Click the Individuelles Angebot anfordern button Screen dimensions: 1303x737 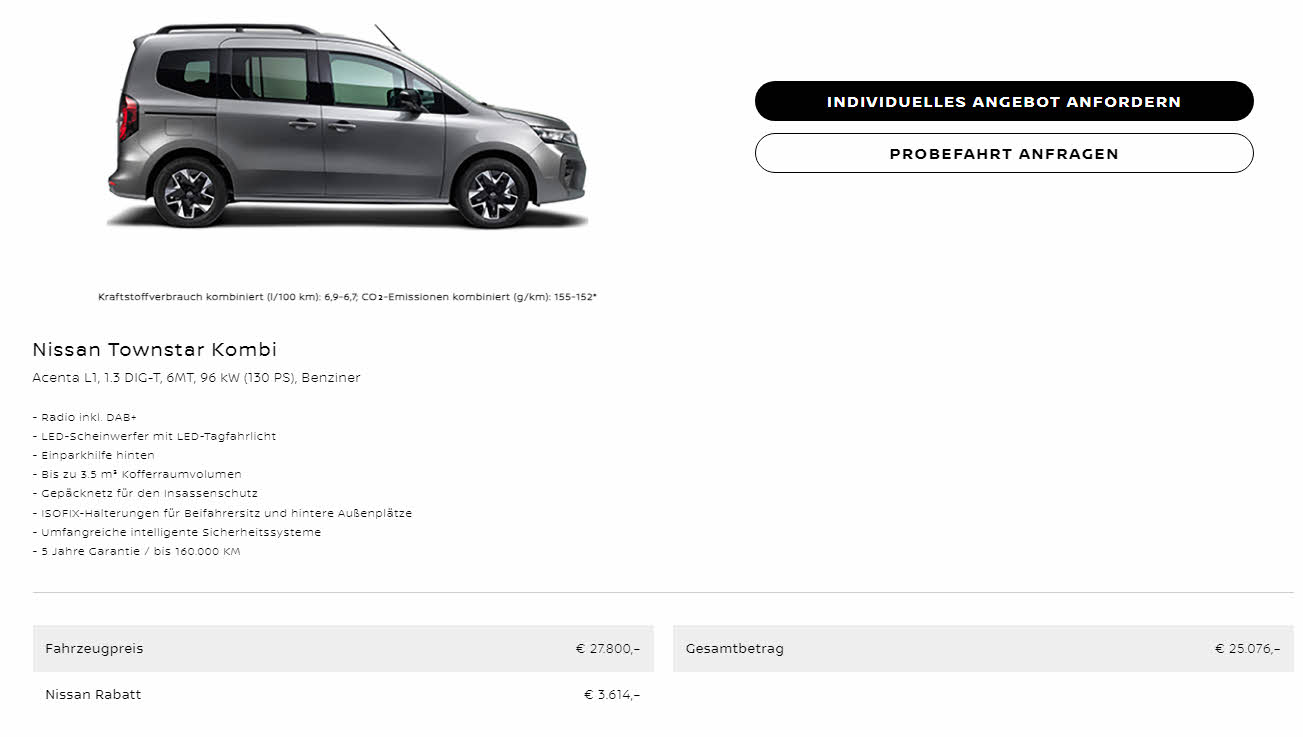point(1004,101)
